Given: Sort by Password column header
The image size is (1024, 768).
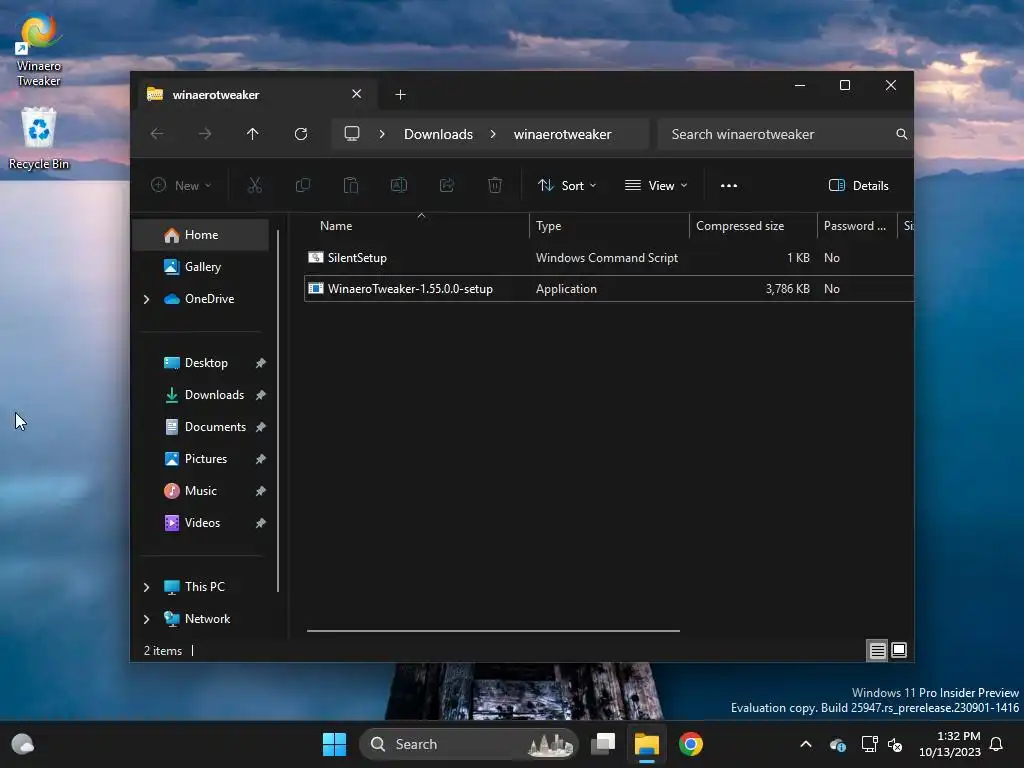Looking at the screenshot, I should click(857, 225).
